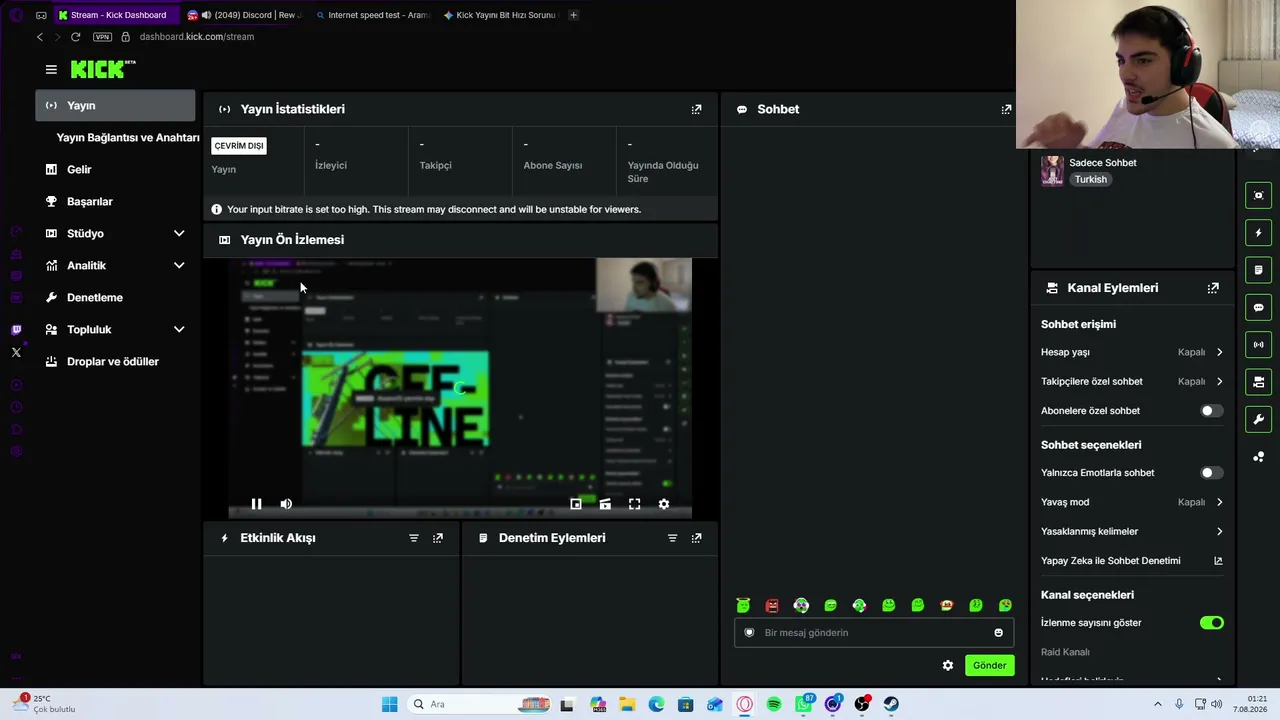This screenshot has width=1280, height=720.
Task: Click the Raid Kanalı option
Action: (1065, 652)
